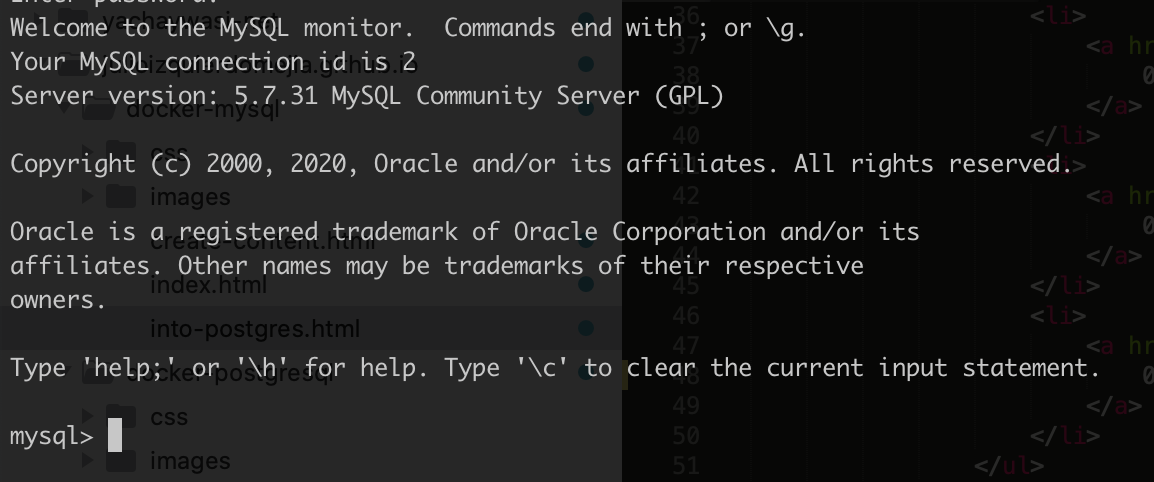This screenshot has height=482, width=1154.
Task: Click the closing ul tag on line 51
Action: click(1008, 465)
